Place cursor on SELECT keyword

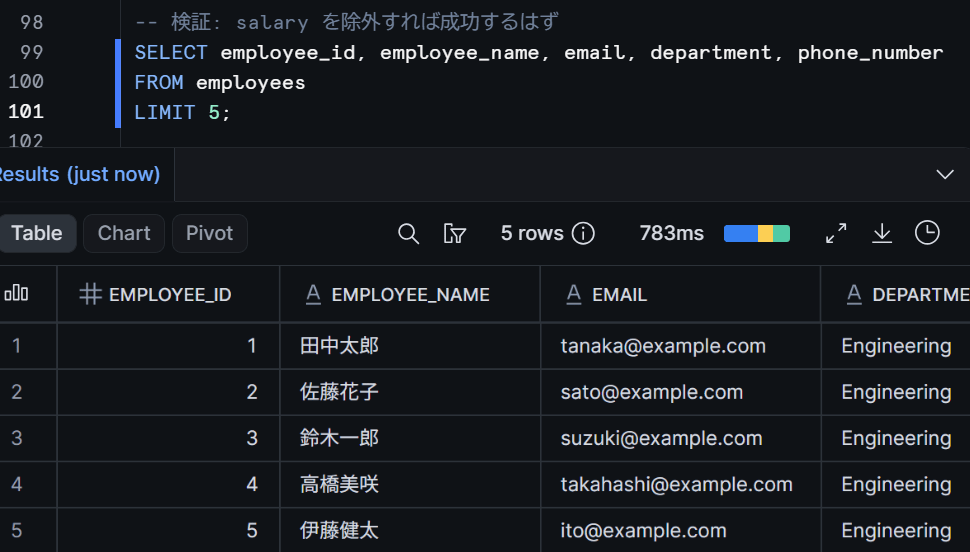[171, 53]
